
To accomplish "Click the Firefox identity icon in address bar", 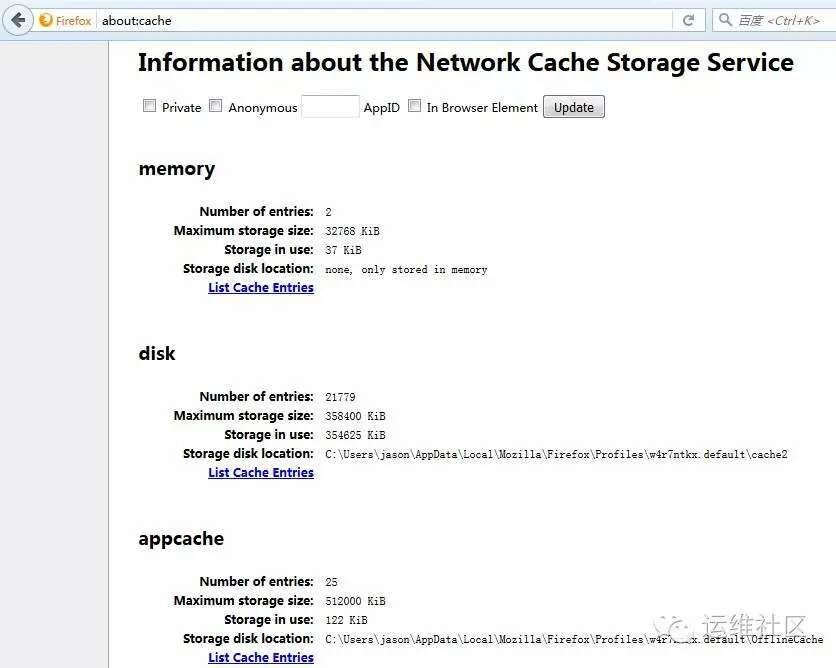I will click(x=46, y=20).
